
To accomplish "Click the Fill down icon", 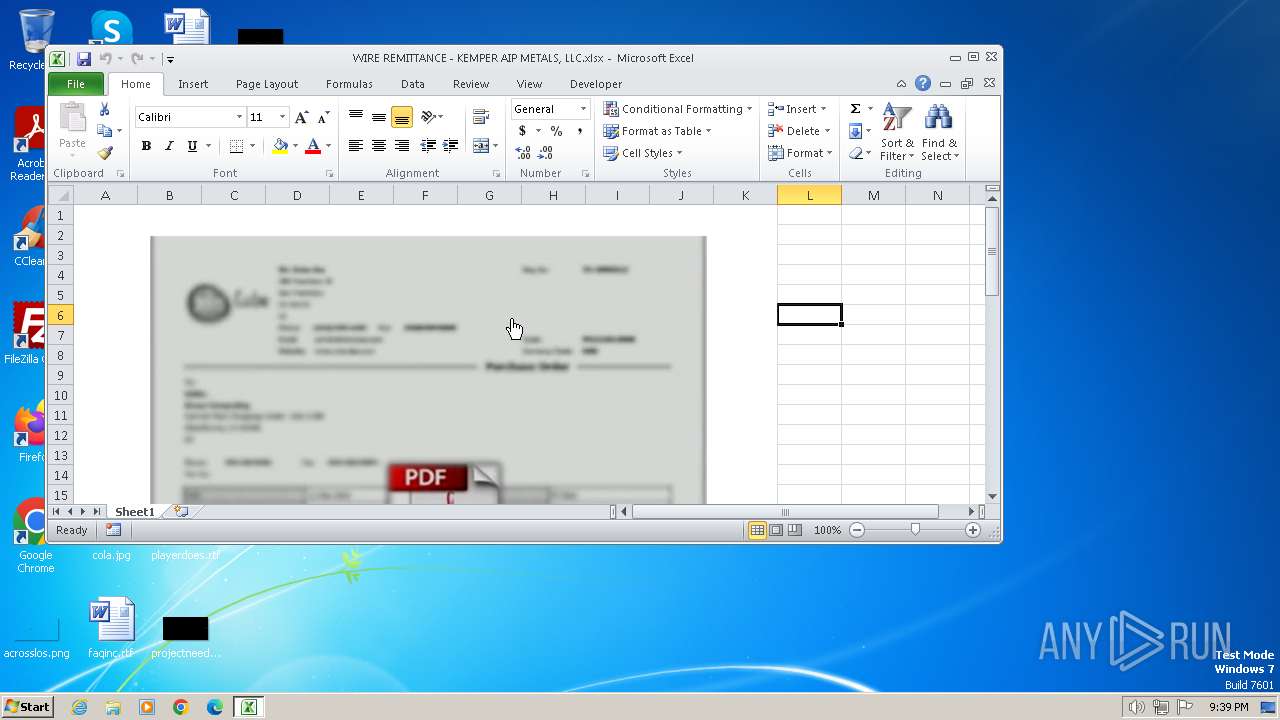I will click(855, 131).
